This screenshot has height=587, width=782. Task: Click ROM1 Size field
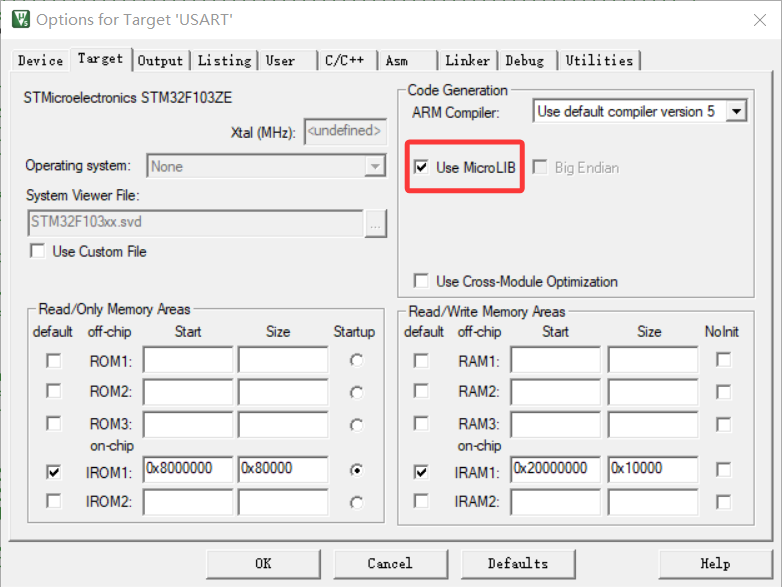click(283, 360)
